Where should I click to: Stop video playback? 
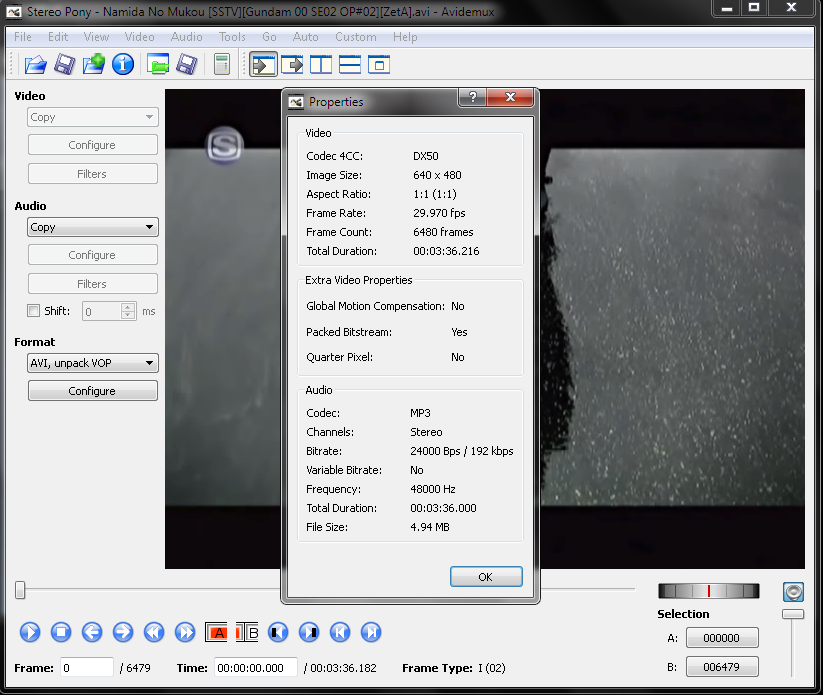(x=61, y=632)
